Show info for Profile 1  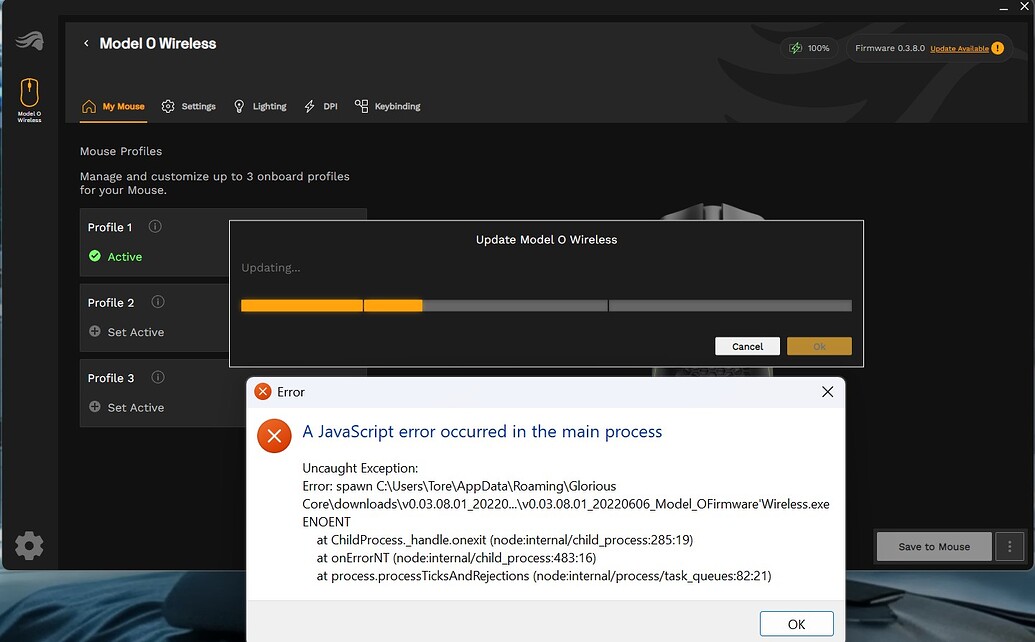click(x=155, y=227)
